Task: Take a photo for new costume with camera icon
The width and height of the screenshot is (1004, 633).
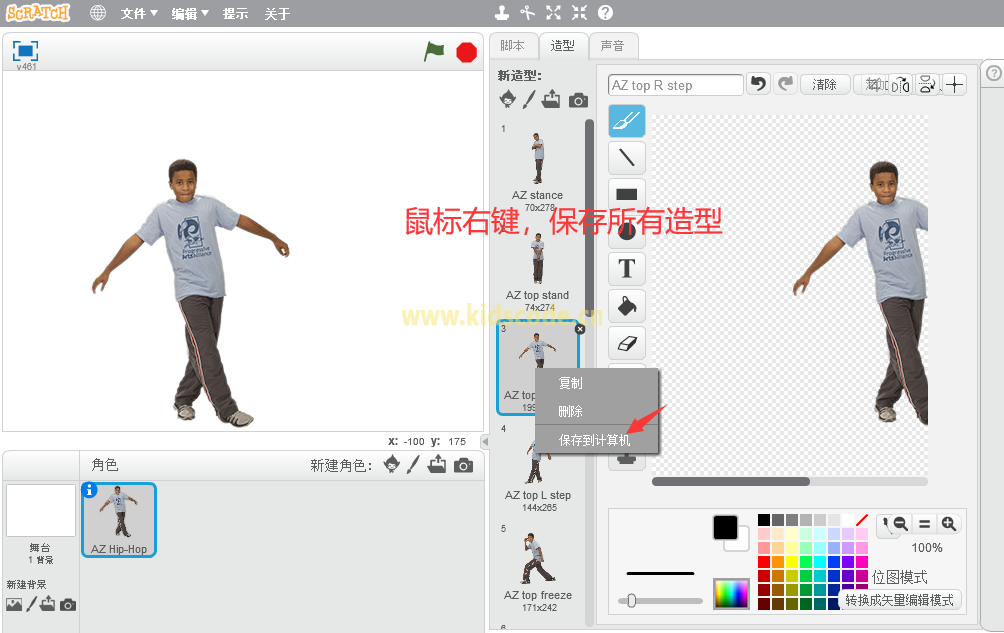Action: [x=578, y=99]
